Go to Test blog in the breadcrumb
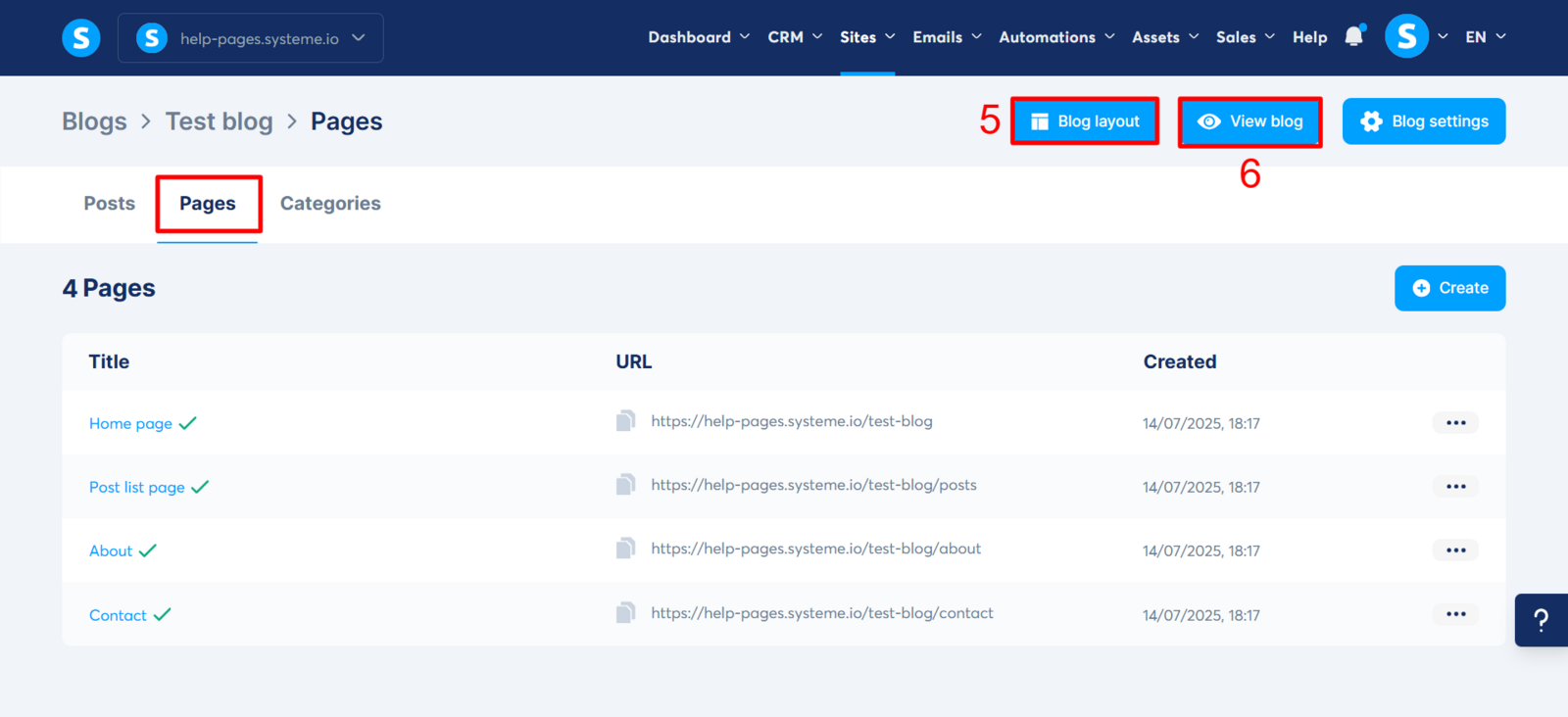 pyautogui.click(x=219, y=121)
